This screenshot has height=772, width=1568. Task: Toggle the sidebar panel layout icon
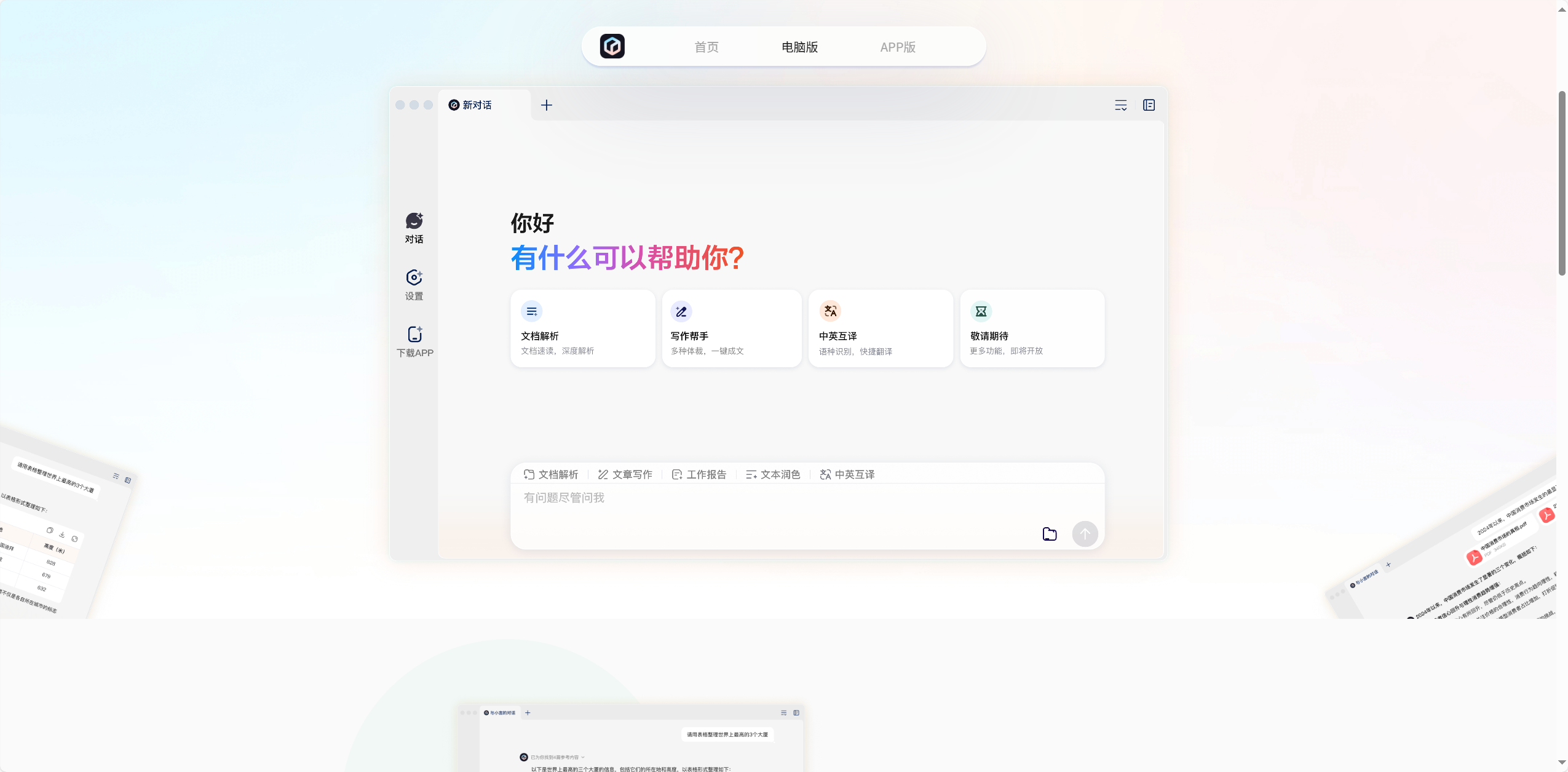pyautogui.click(x=1149, y=105)
